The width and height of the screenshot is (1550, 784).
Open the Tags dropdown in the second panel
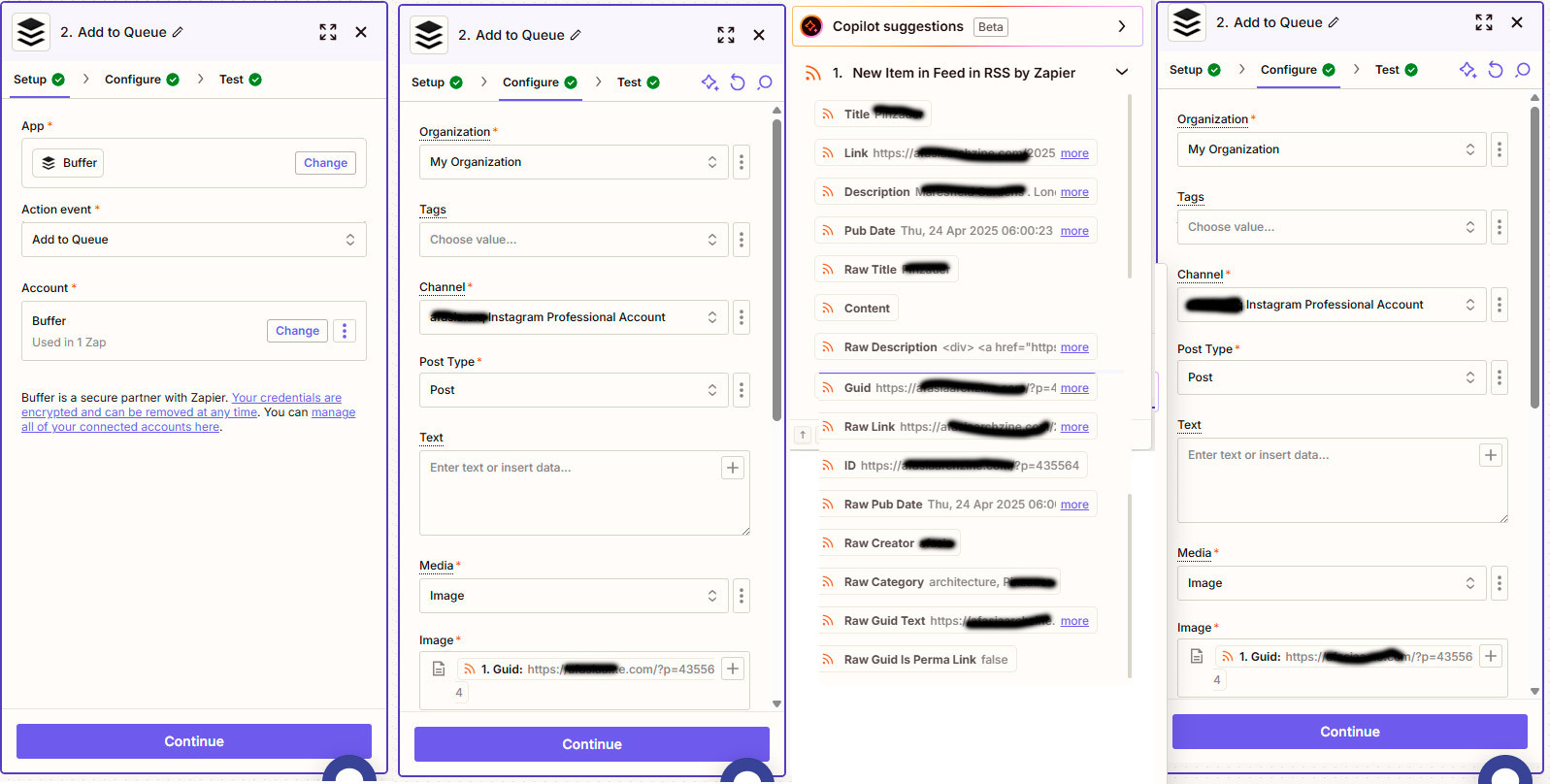click(x=574, y=240)
